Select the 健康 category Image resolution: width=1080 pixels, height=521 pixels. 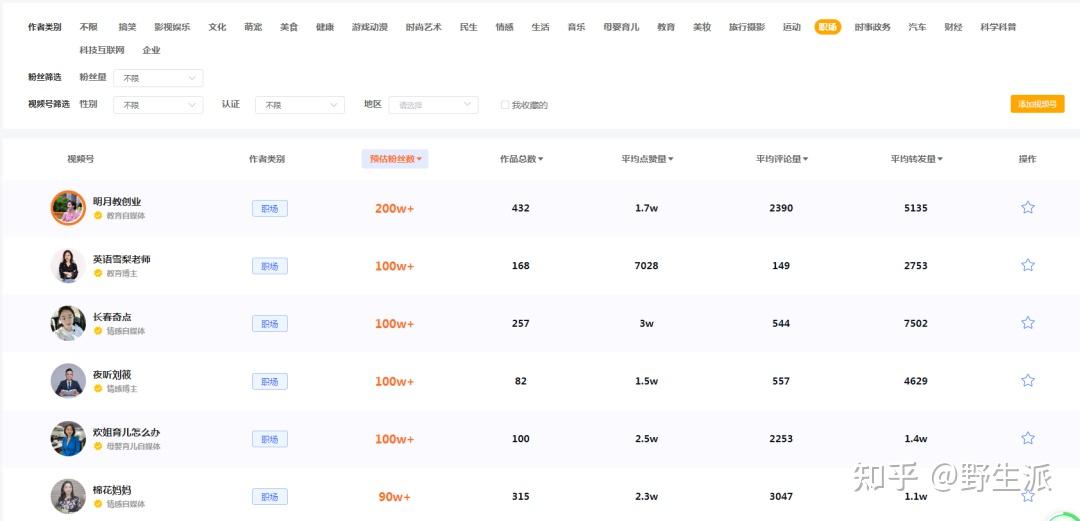pos(325,28)
